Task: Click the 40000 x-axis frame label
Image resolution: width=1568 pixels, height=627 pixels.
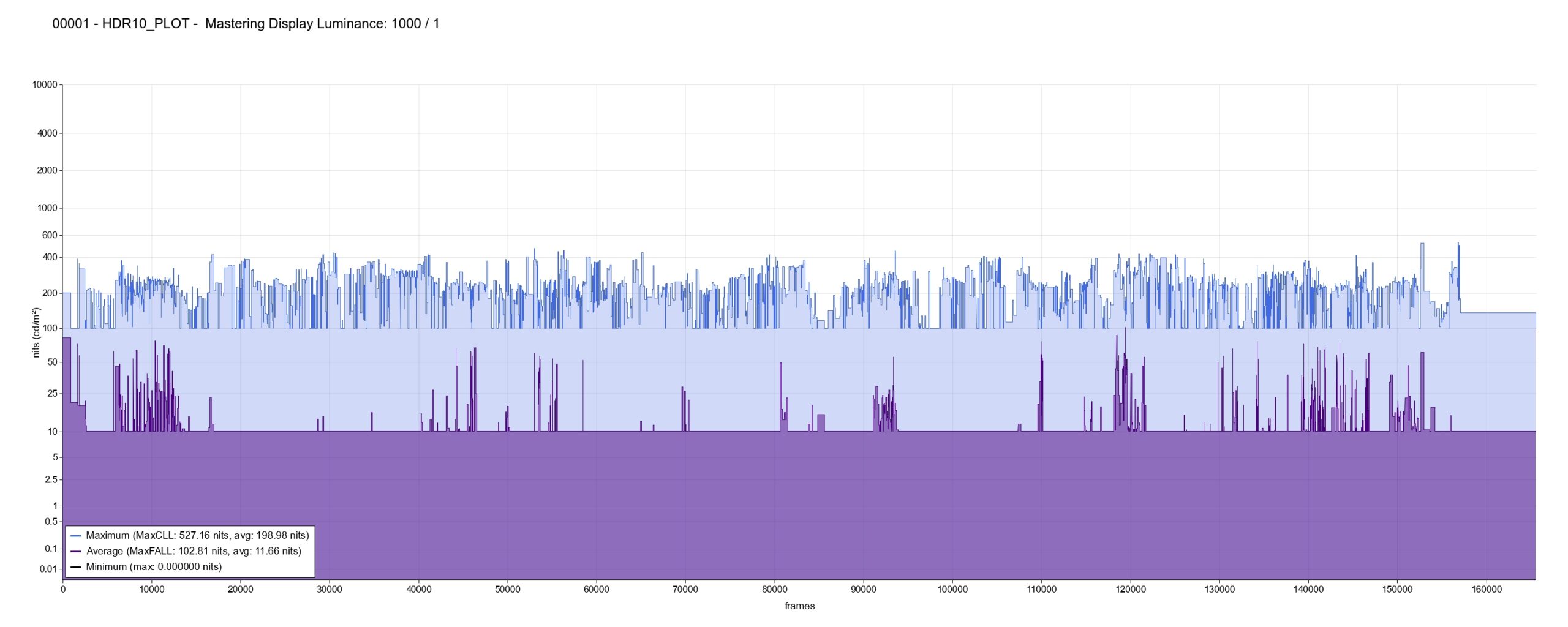Action: click(419, 590)
